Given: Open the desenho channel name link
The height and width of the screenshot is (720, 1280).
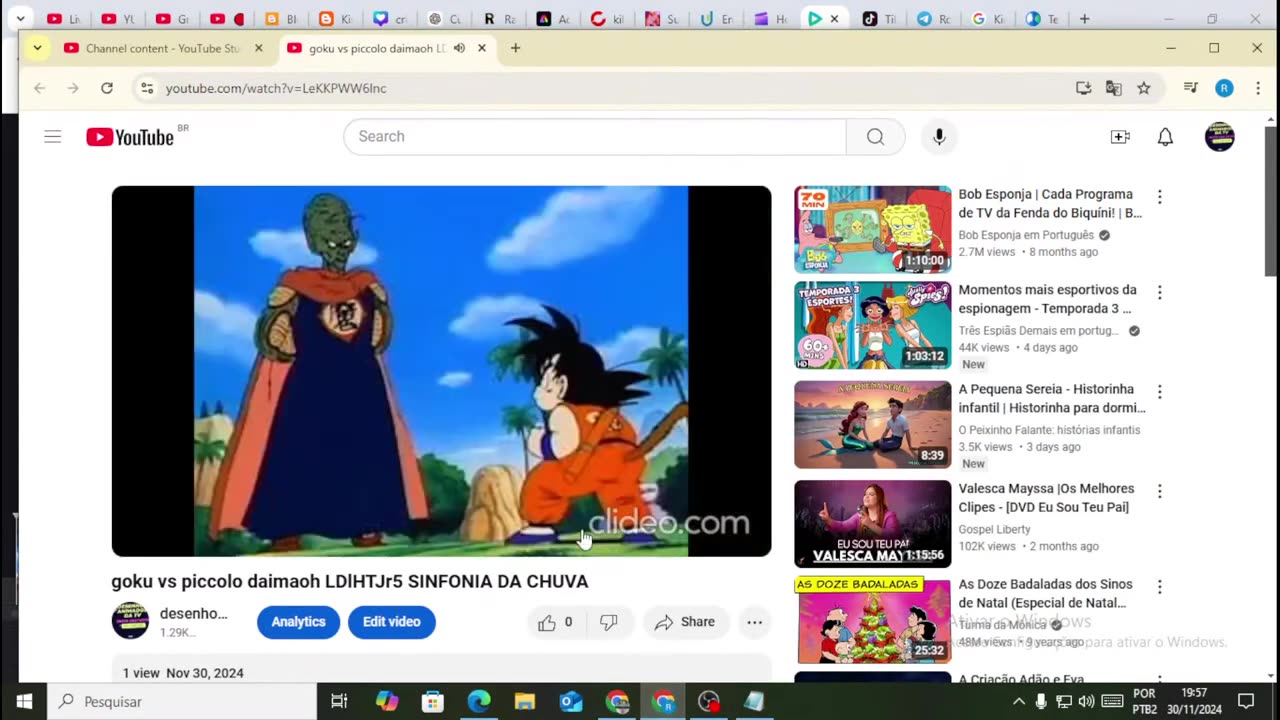Looking at the screenshot, I should point(194,613).
